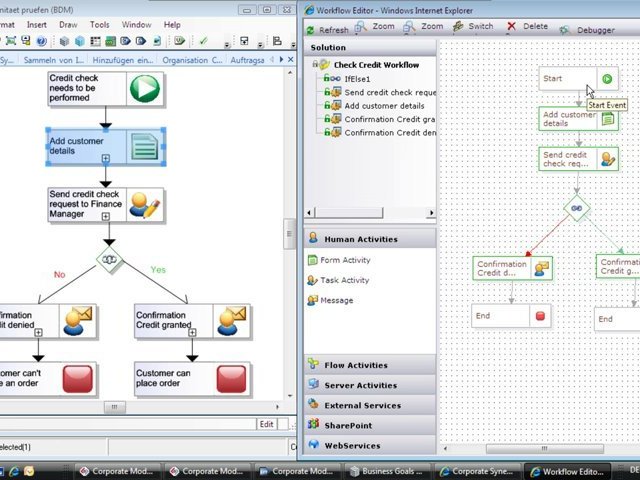Open the Debugger tool
This screenshot has width=640, height=480.
click(587, 29)
